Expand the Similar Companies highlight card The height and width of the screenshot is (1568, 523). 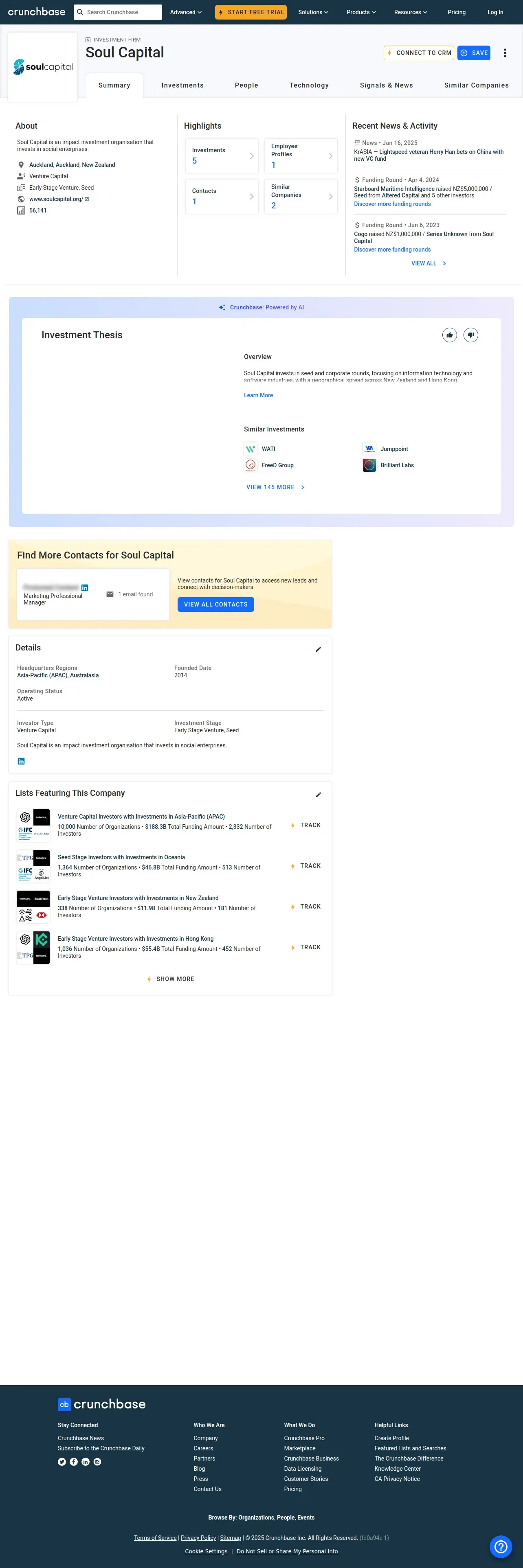tap(301, 197)
